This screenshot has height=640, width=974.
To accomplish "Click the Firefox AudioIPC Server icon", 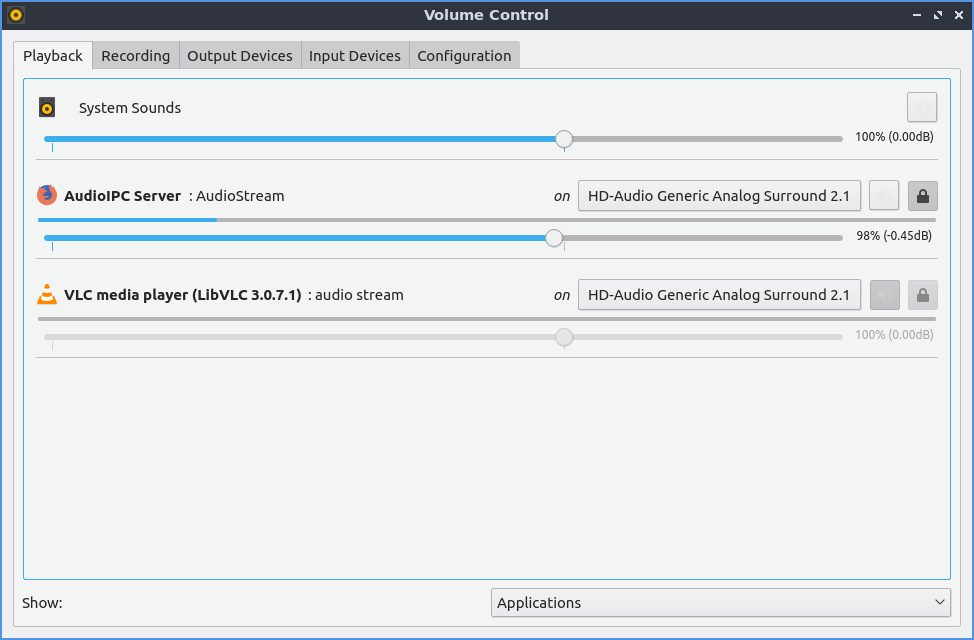I will 47,195.
